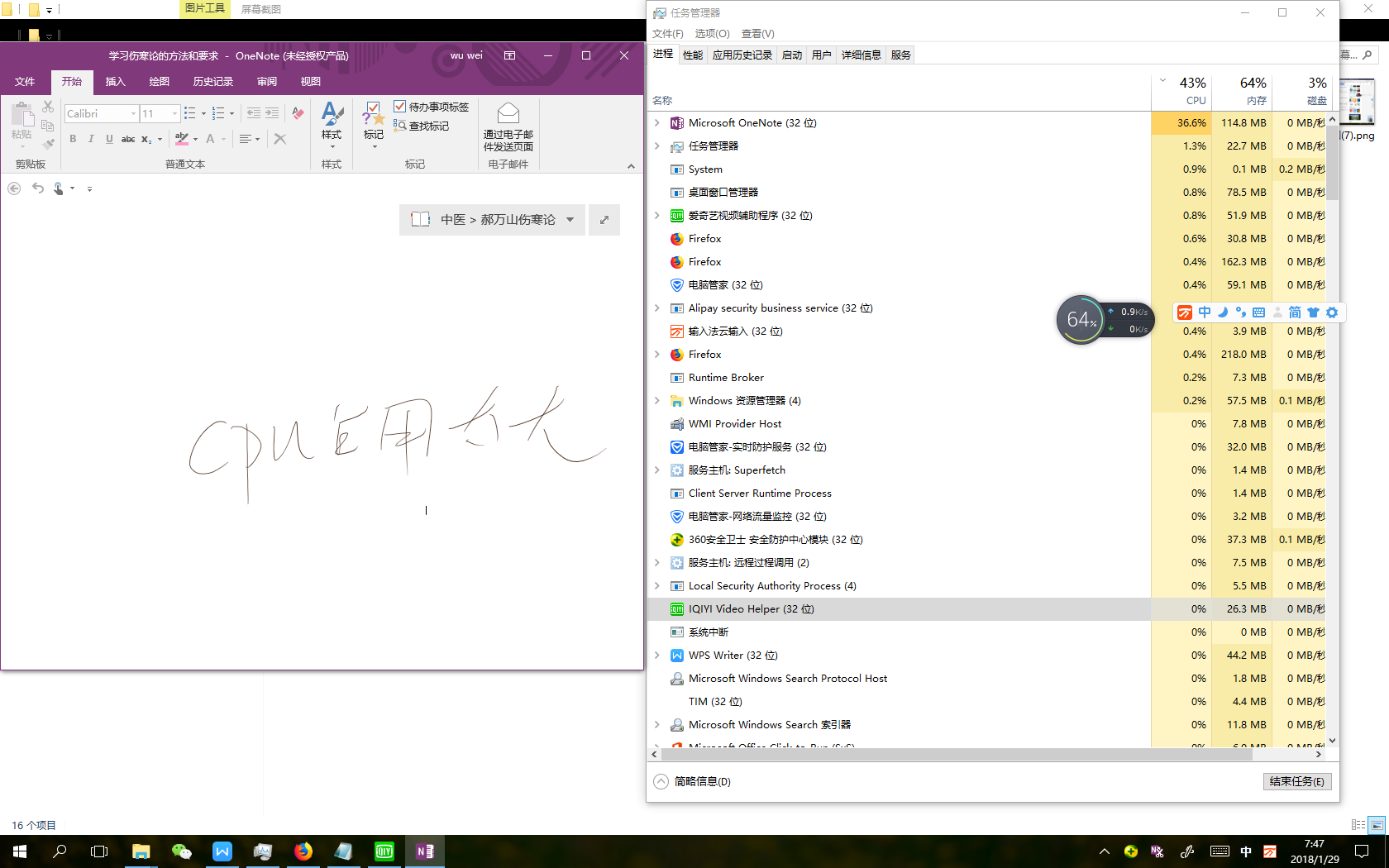This screenshot has height=868, width=1389.
Task: Click the Format Painter brush icon
Action: (48, 144)
